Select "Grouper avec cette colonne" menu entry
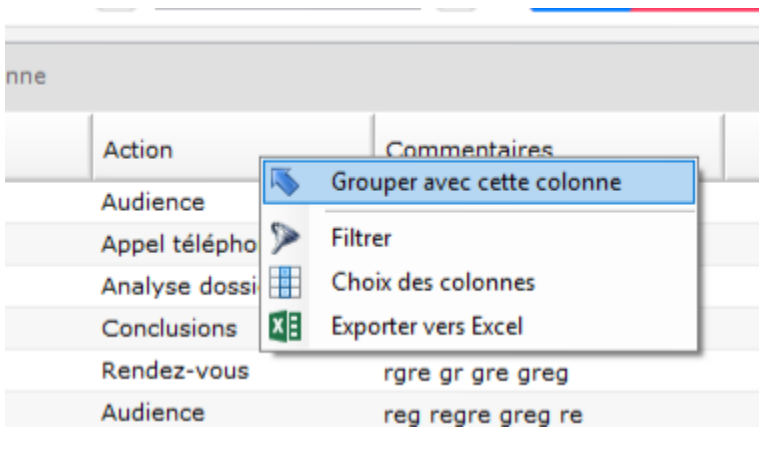This screenshot has height=466, width=782. [x=476, y=183]
